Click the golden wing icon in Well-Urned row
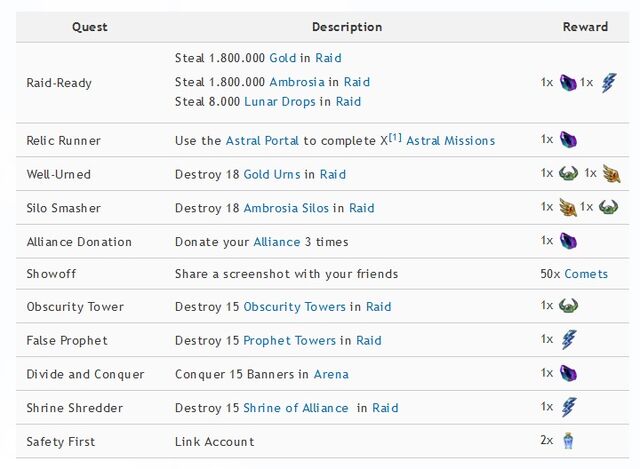The height and width of the screenshot is (469, 640). pyautogui.click(x=611, y=174)
